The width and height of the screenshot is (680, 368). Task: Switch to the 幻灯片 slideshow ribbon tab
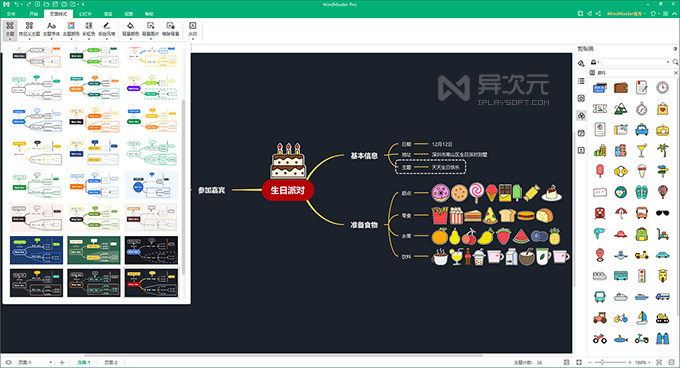tap(85, 14)
